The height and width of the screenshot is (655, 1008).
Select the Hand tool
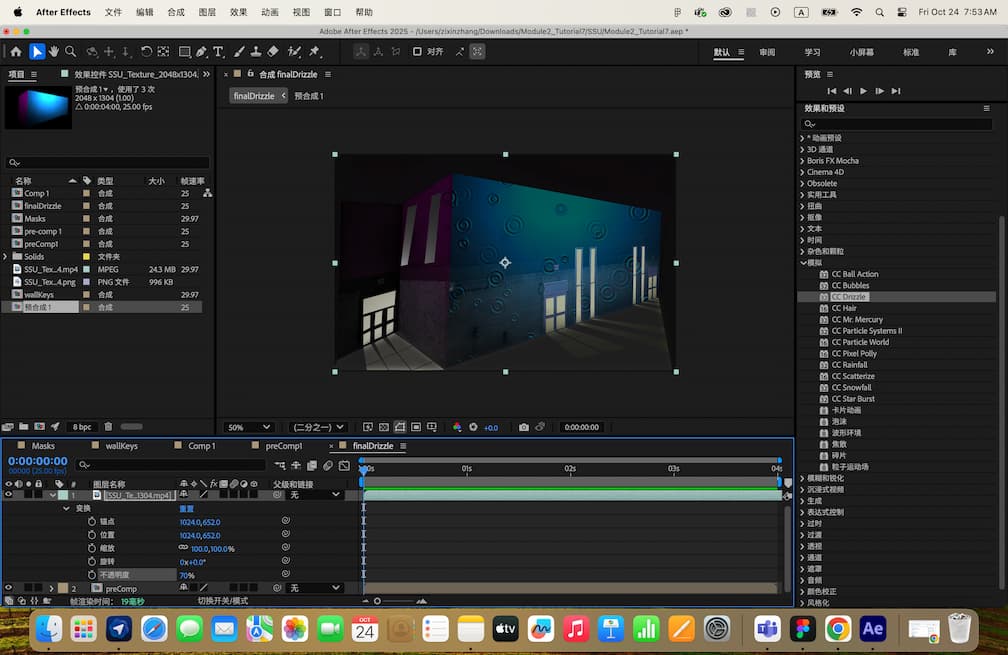coord(52,51)
